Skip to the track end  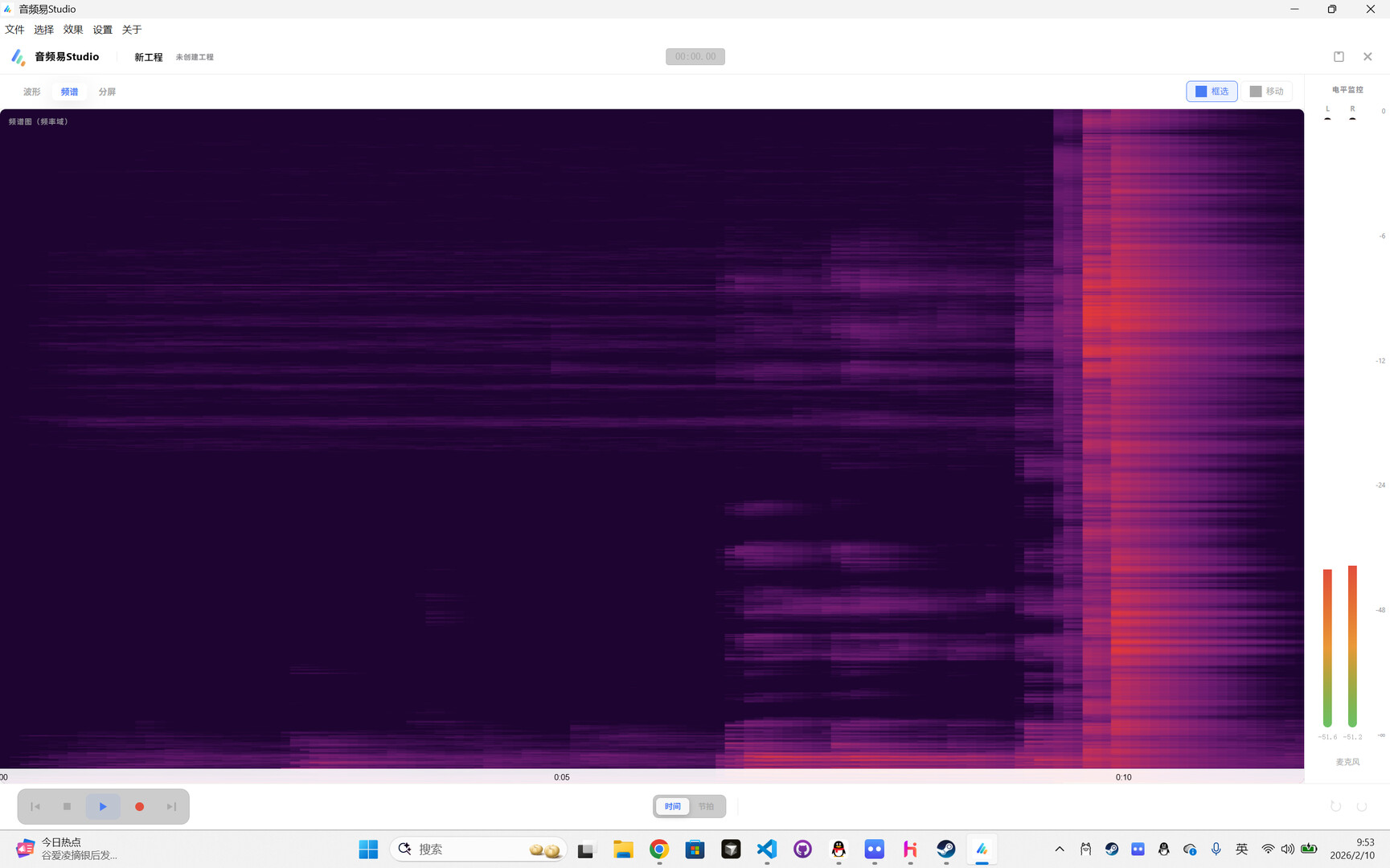tap(170, 806)
